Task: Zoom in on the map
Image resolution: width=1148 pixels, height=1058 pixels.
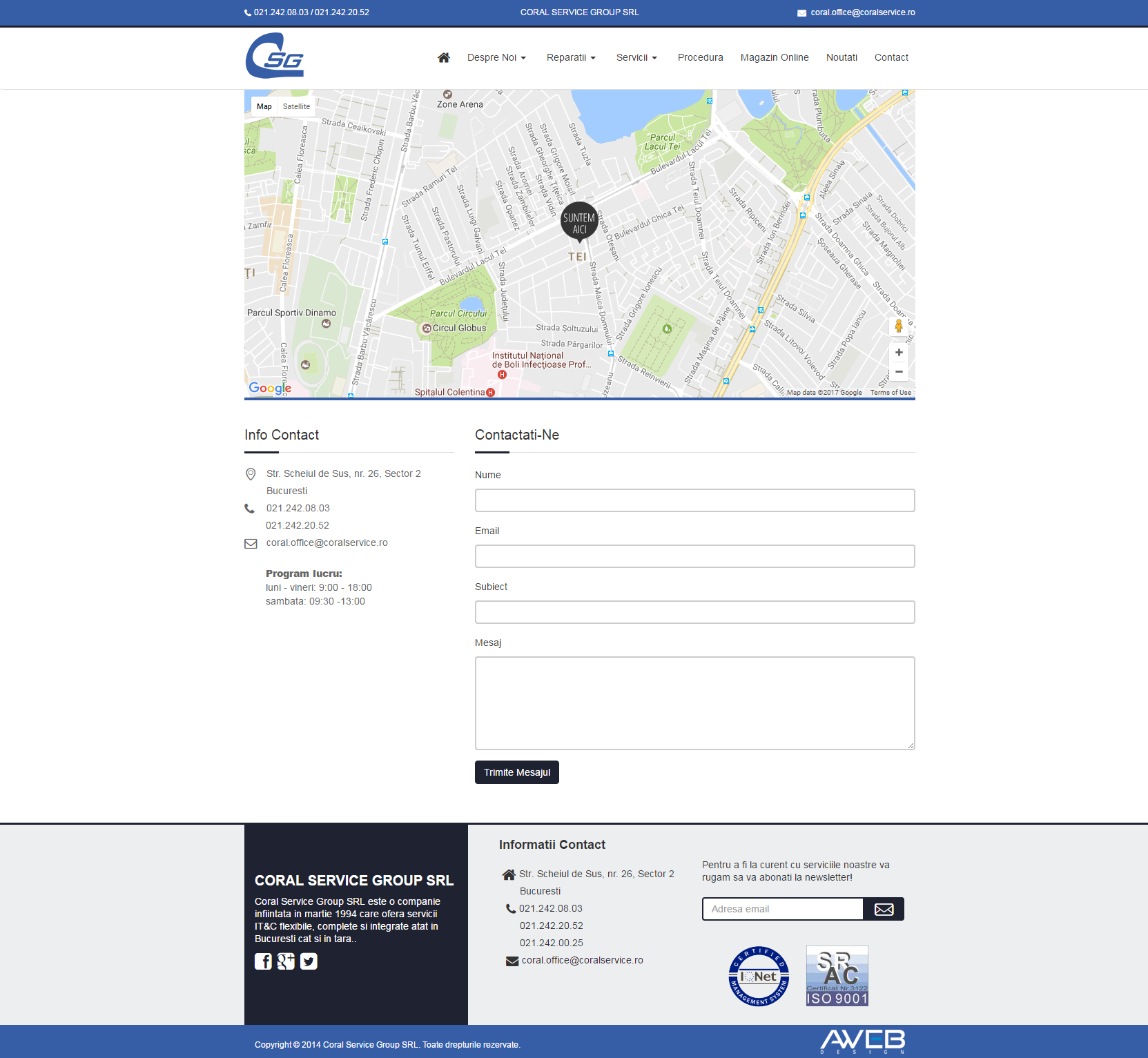Action: [899, 353]
